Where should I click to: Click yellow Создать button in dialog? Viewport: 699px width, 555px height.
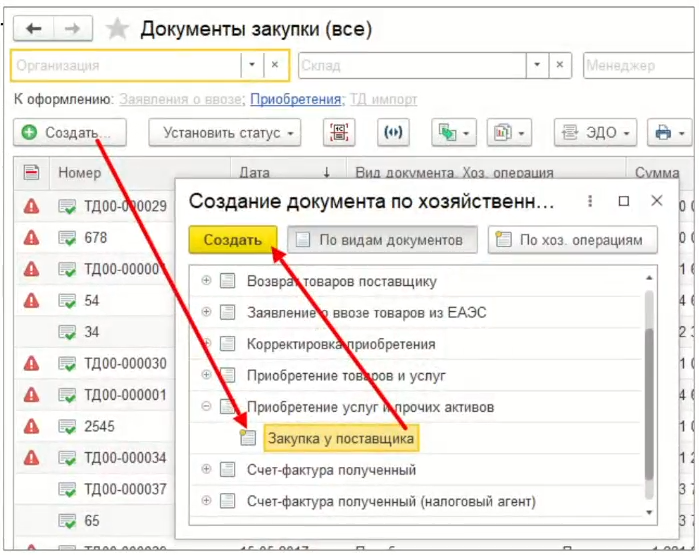pos(233,240)
